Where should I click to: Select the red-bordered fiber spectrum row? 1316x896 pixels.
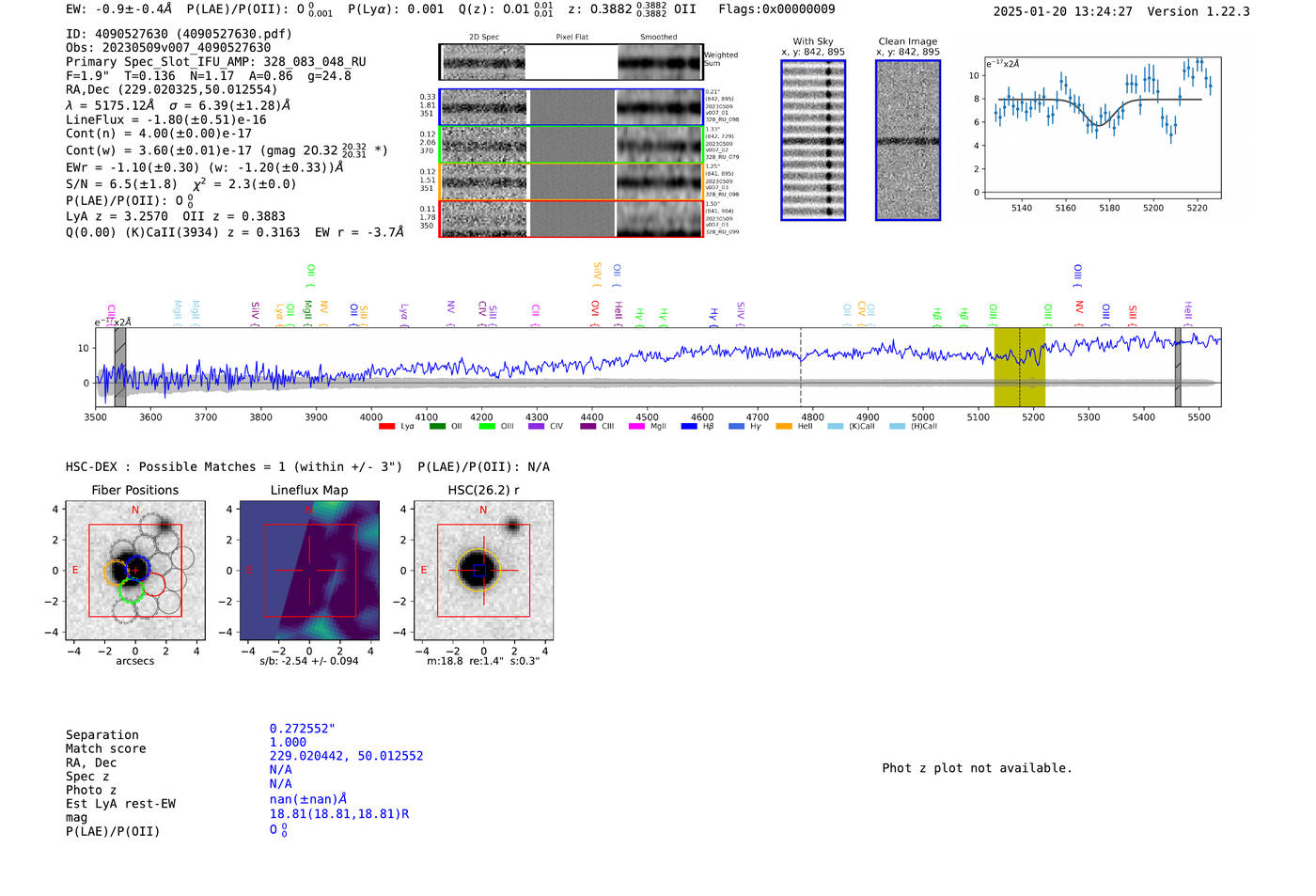pyautogui.click(x=571, y=218)
